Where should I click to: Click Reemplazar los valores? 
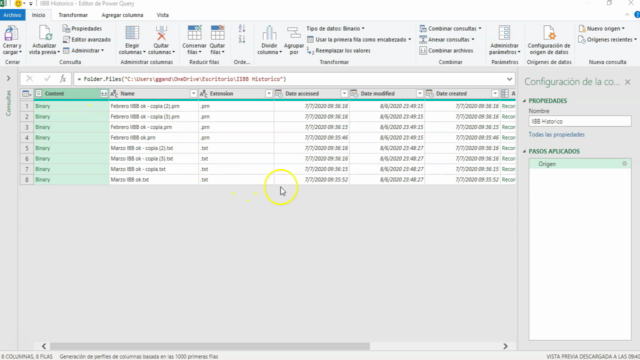tap(338, 51)
